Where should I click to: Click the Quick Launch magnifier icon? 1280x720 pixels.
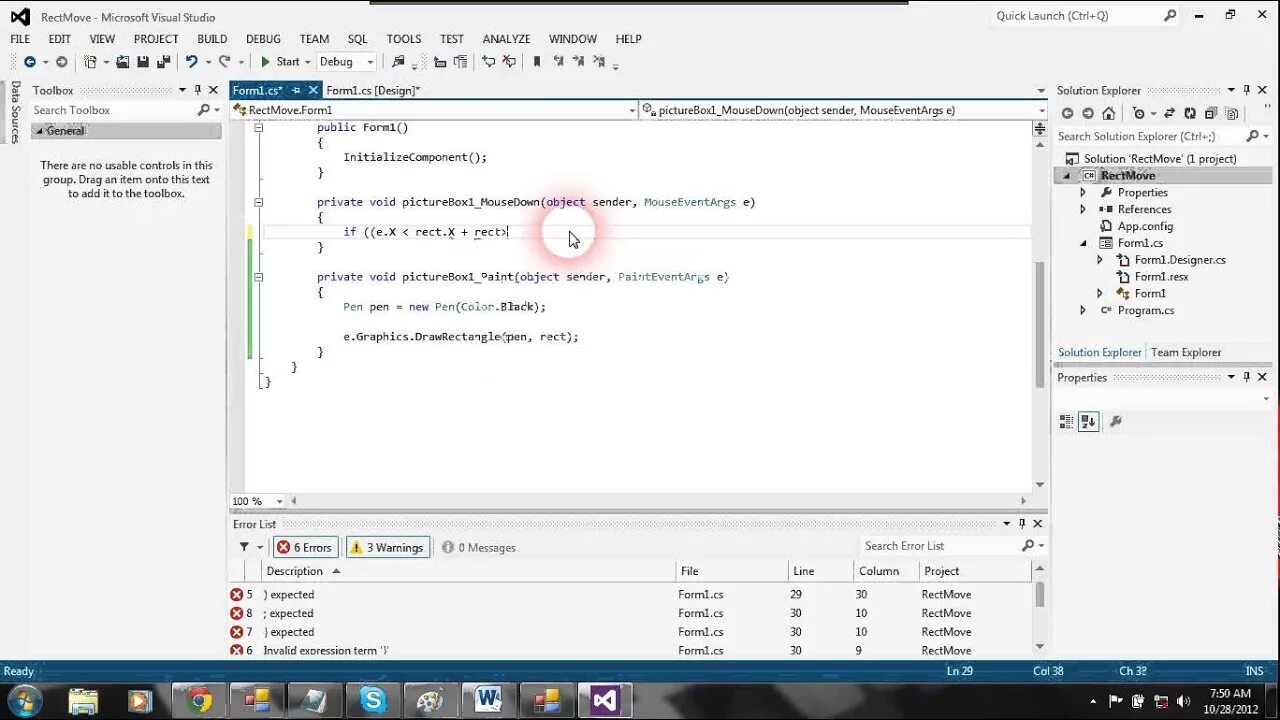point(1170,15)
